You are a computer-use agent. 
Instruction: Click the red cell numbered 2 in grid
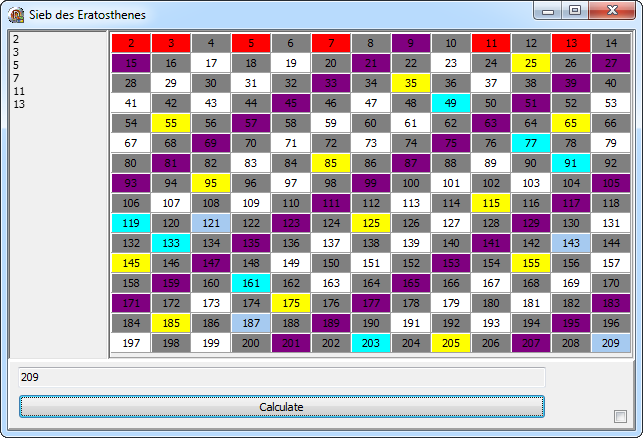131,43
